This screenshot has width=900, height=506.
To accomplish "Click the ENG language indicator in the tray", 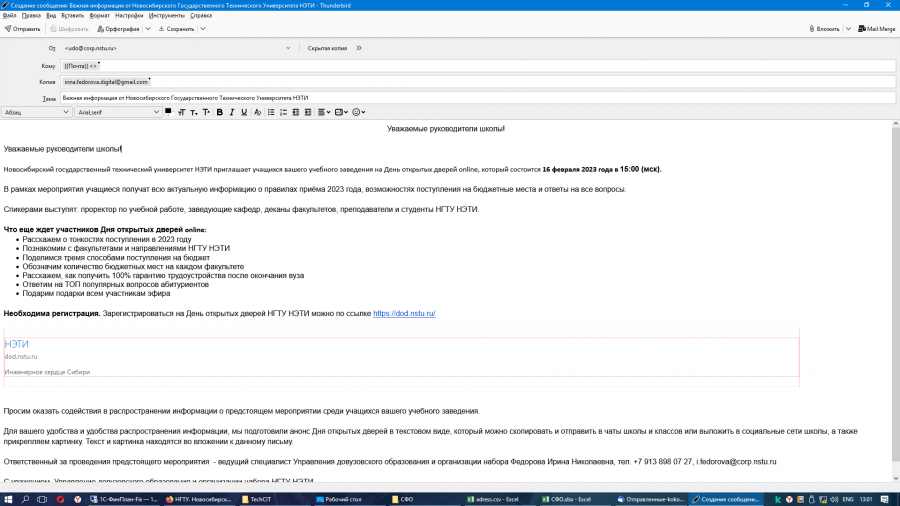I will (x=848, y=499).
